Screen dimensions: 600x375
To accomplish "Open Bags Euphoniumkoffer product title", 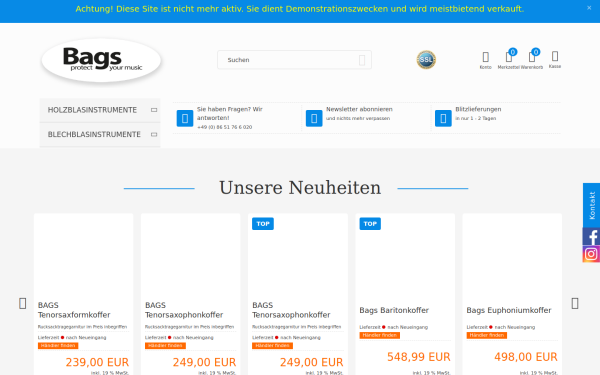I will coord(509,310).
